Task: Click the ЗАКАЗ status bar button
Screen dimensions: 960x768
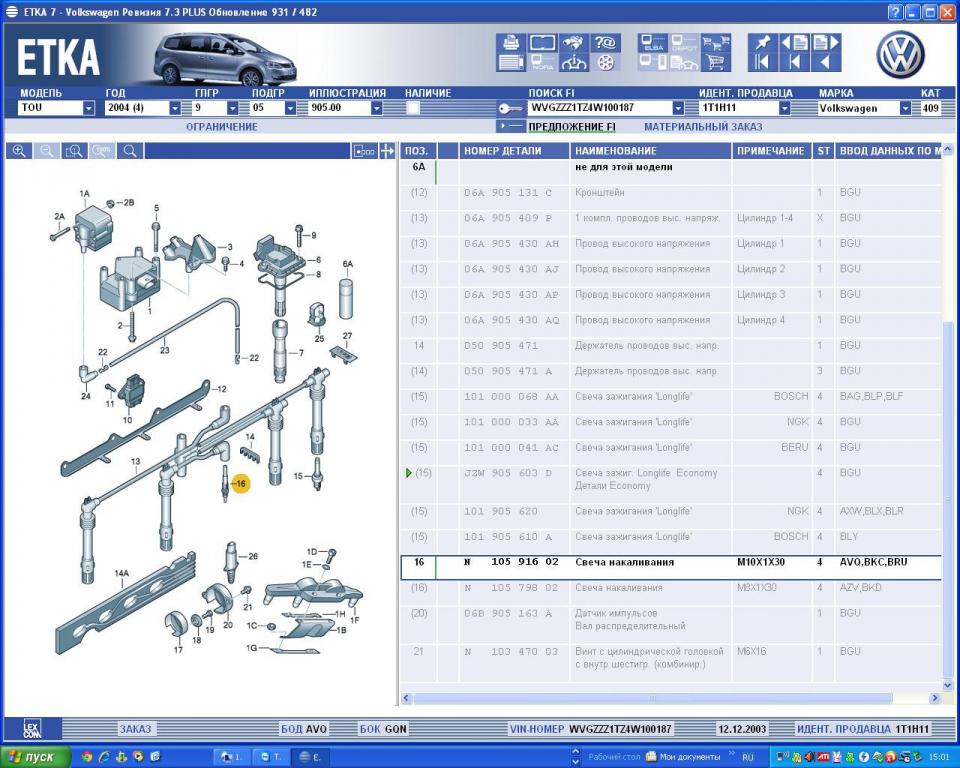Action: (x=135, y=729)
